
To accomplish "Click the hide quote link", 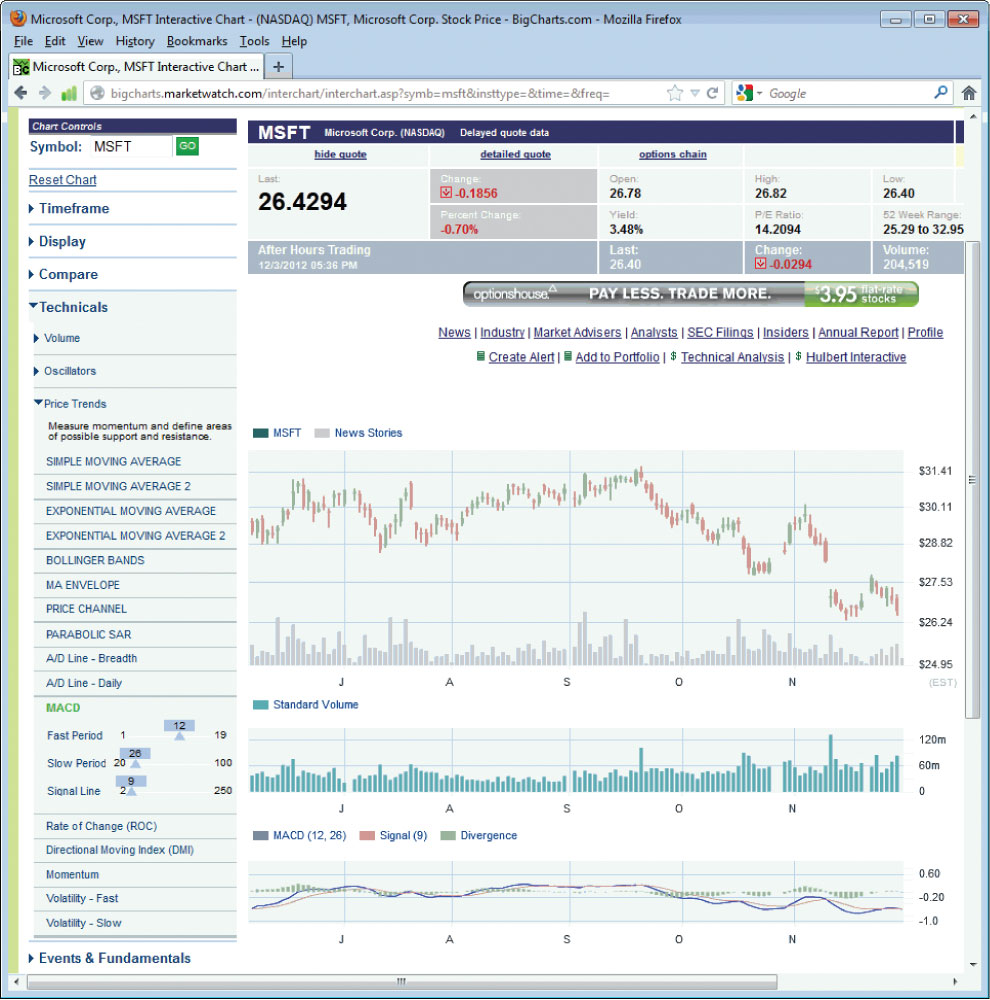I will [340, 154].
